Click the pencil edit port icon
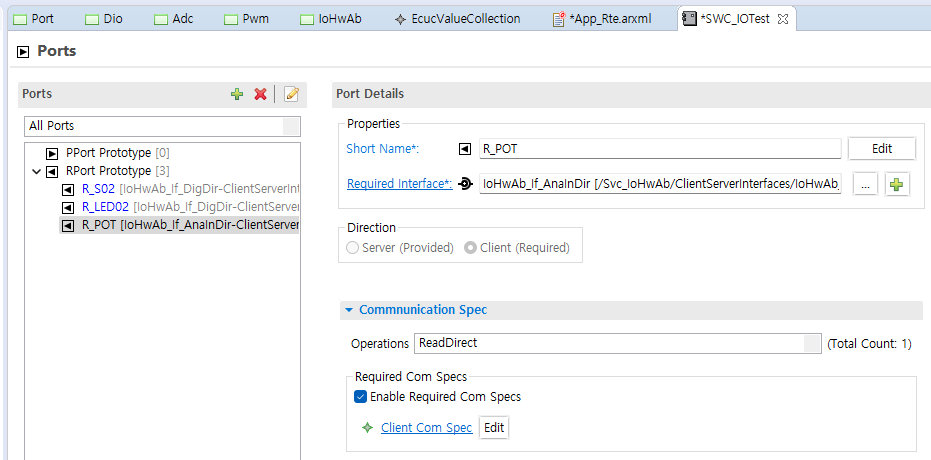Screen dimensions: 931x460 291,94
